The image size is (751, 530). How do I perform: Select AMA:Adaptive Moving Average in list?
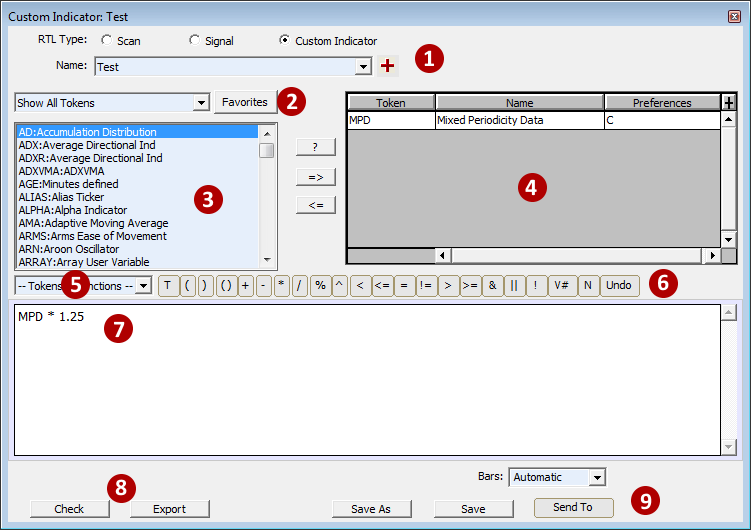coord(93,223)
